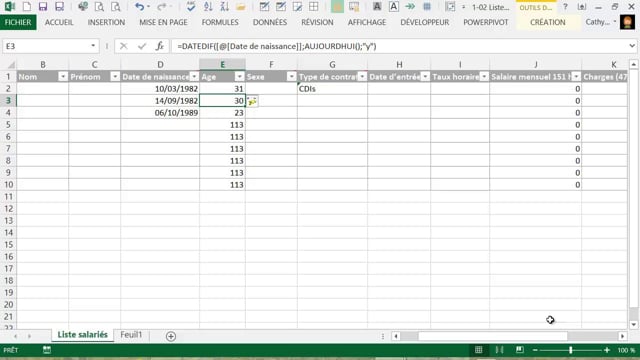
Task: Click the macro recording icon in status bar
Action: pos(47,350)
